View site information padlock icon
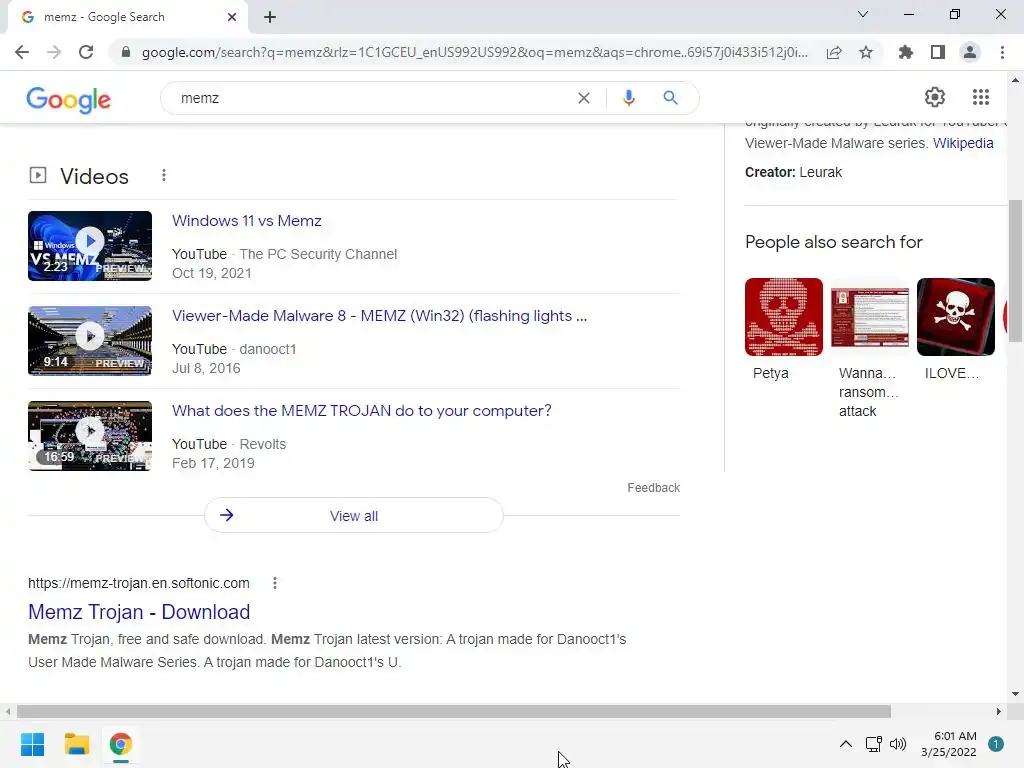This screenshot has width=1024, height=768. (x=126, y=52)
